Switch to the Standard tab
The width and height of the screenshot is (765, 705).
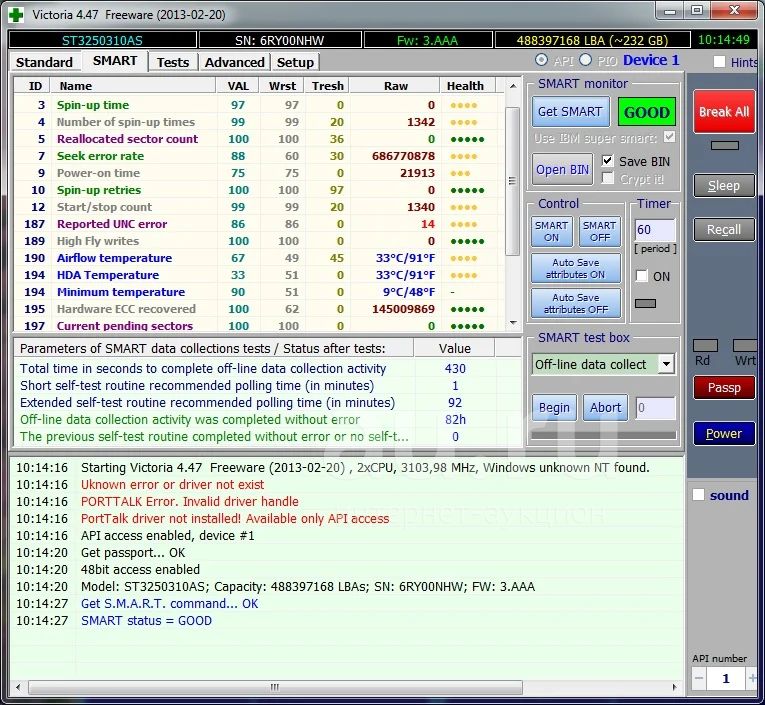[44, 62]
